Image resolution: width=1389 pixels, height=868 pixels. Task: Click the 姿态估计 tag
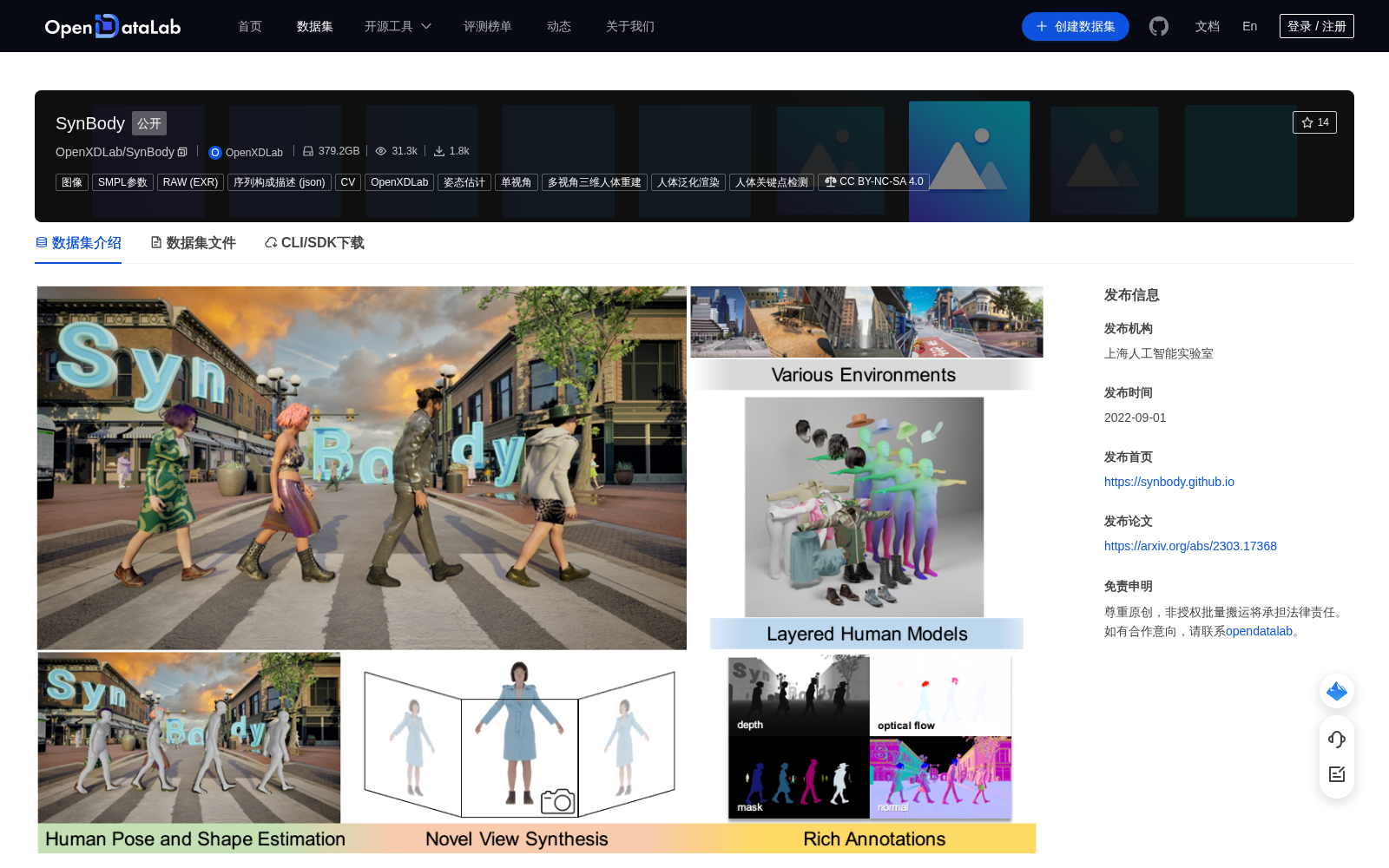pos(464,182)
